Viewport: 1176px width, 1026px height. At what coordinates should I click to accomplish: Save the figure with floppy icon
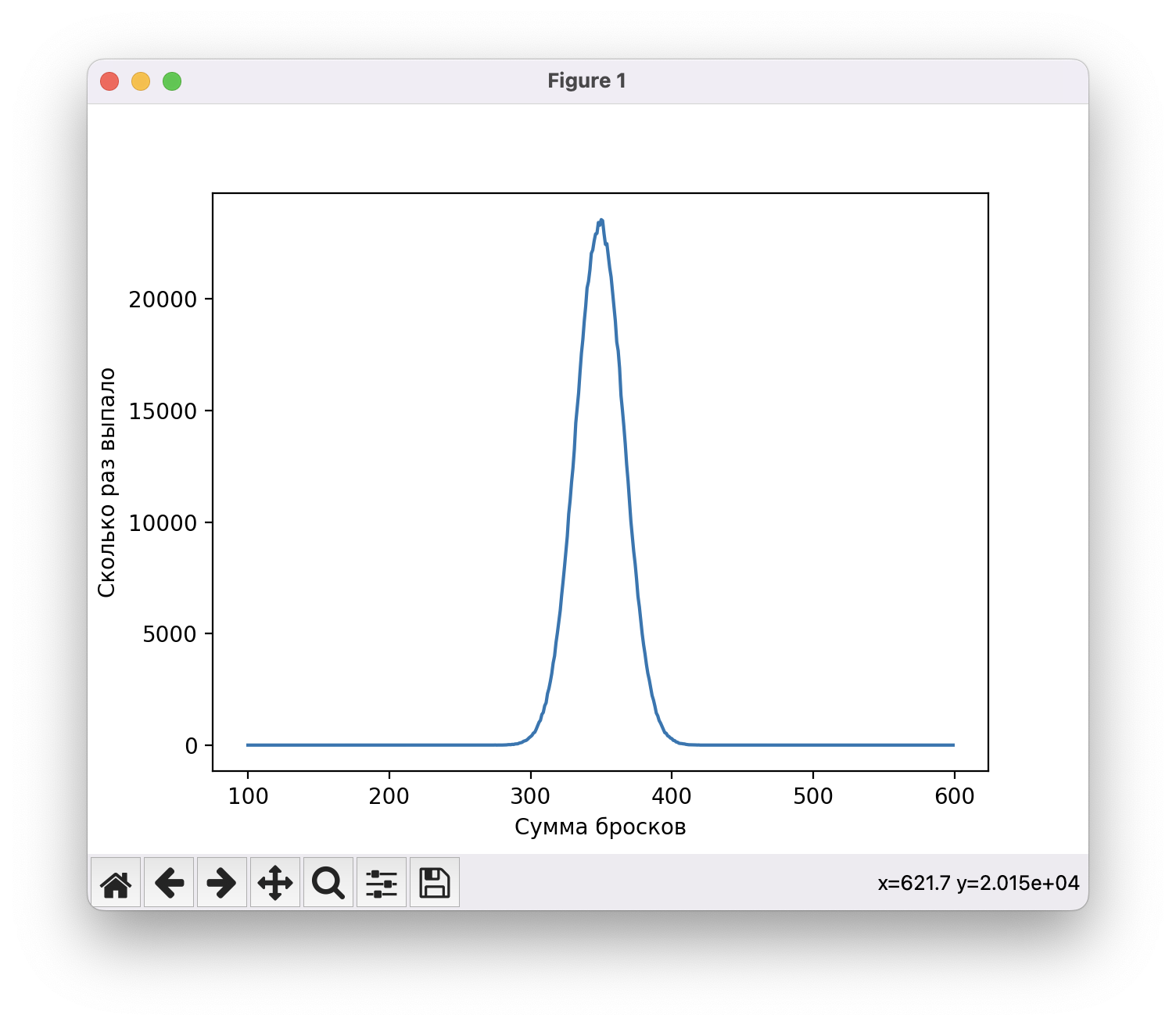click(x=435, y=883)
